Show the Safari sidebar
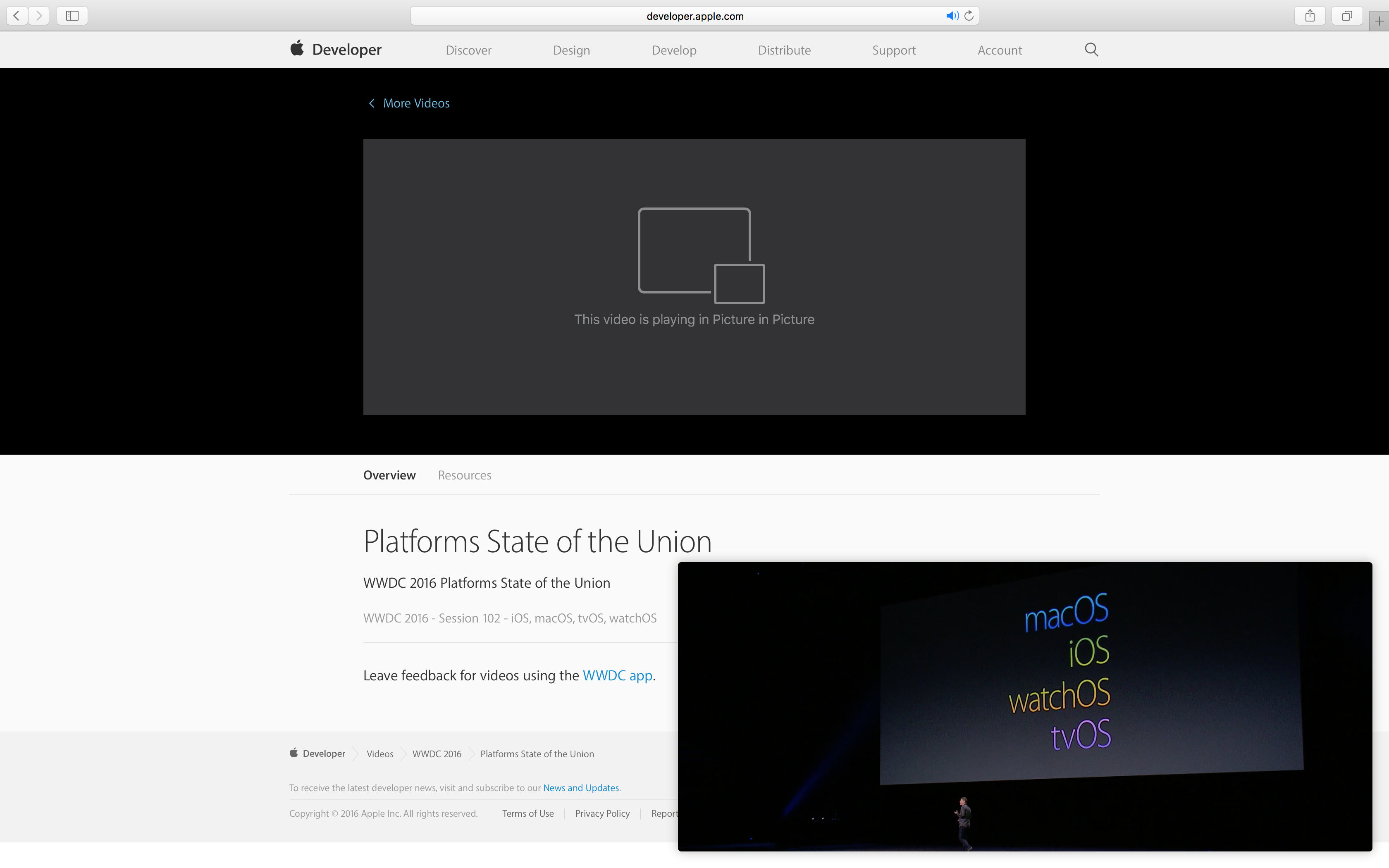Image resolution: width=1389 pixels, height=868 pixels. 72,16
